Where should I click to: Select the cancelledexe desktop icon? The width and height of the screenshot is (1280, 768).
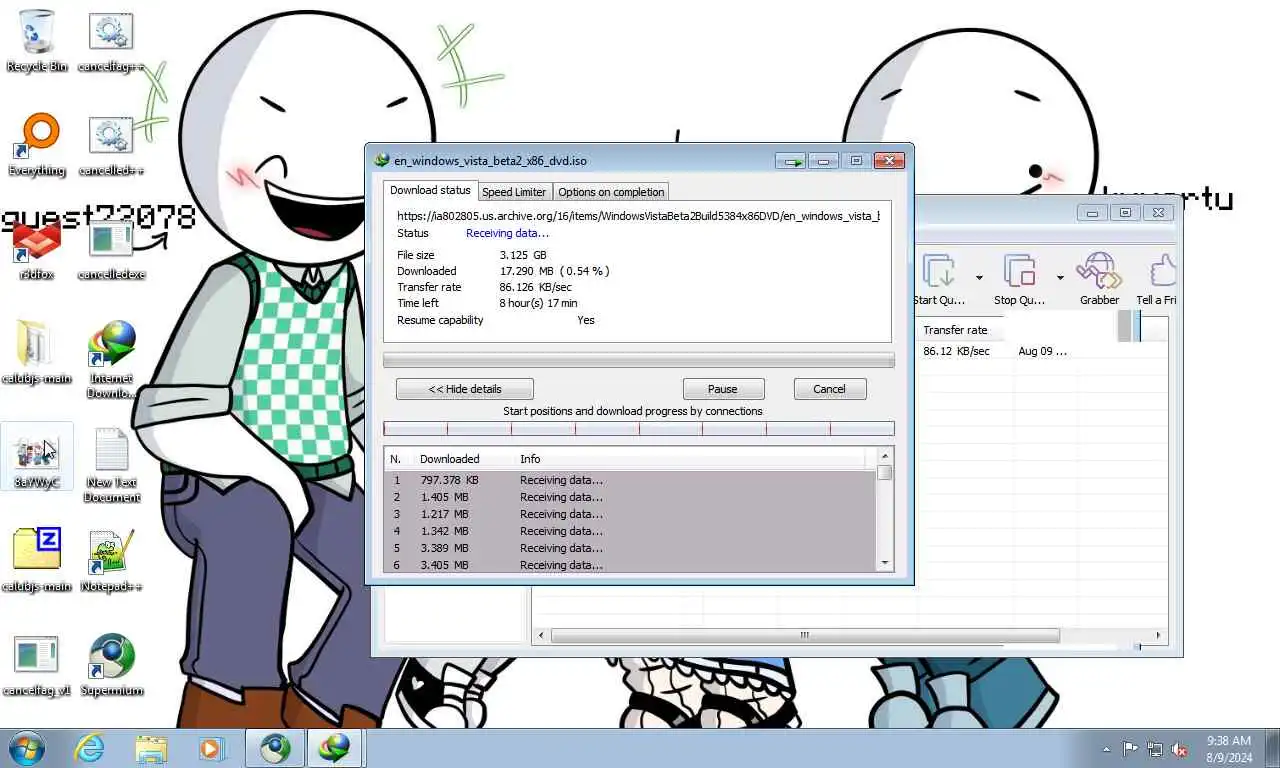point(112,250)
